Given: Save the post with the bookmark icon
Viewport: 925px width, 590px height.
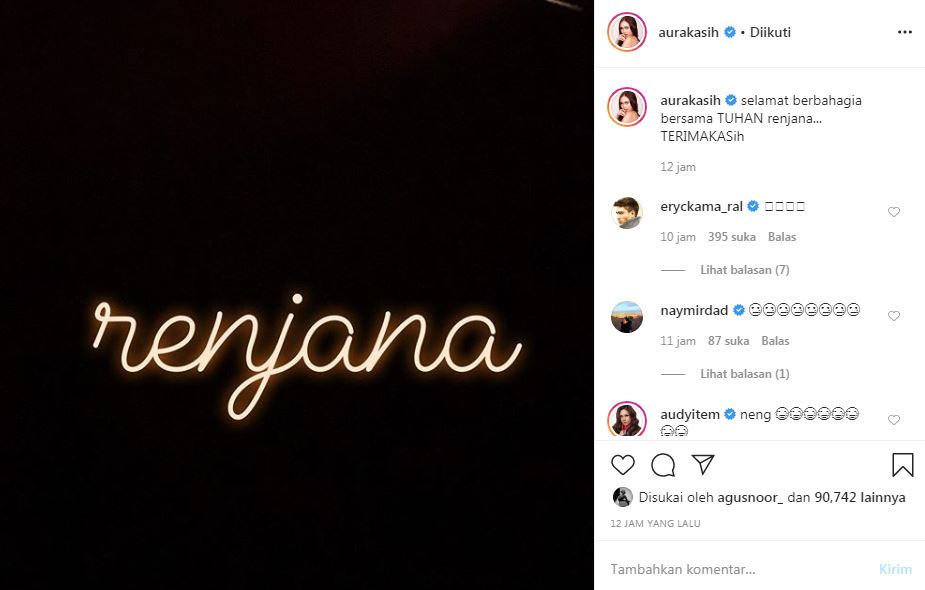Looking at the screenshot, I should click(903, 464).
